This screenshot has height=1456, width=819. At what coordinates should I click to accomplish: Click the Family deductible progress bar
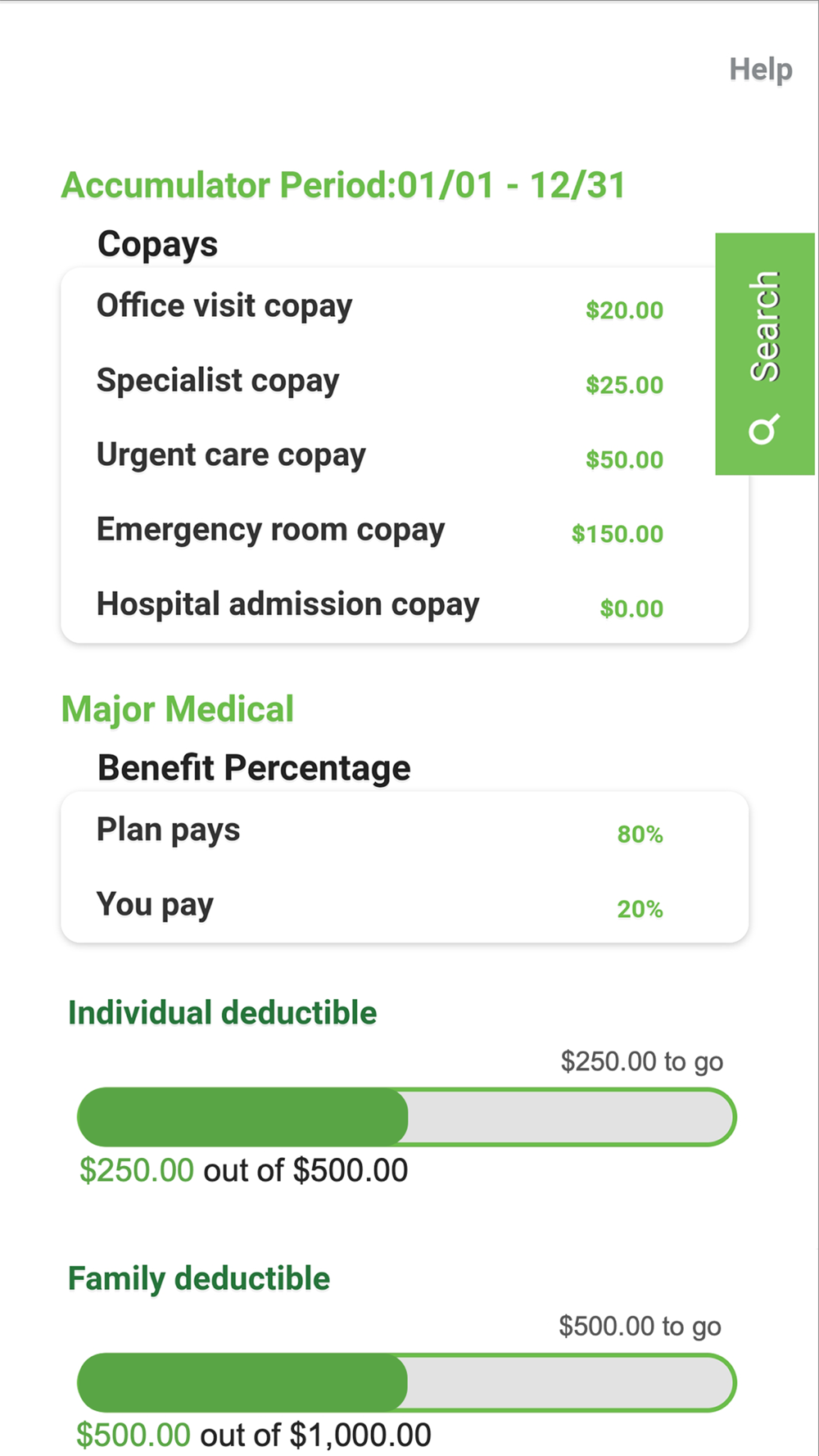pos(407,1382)
